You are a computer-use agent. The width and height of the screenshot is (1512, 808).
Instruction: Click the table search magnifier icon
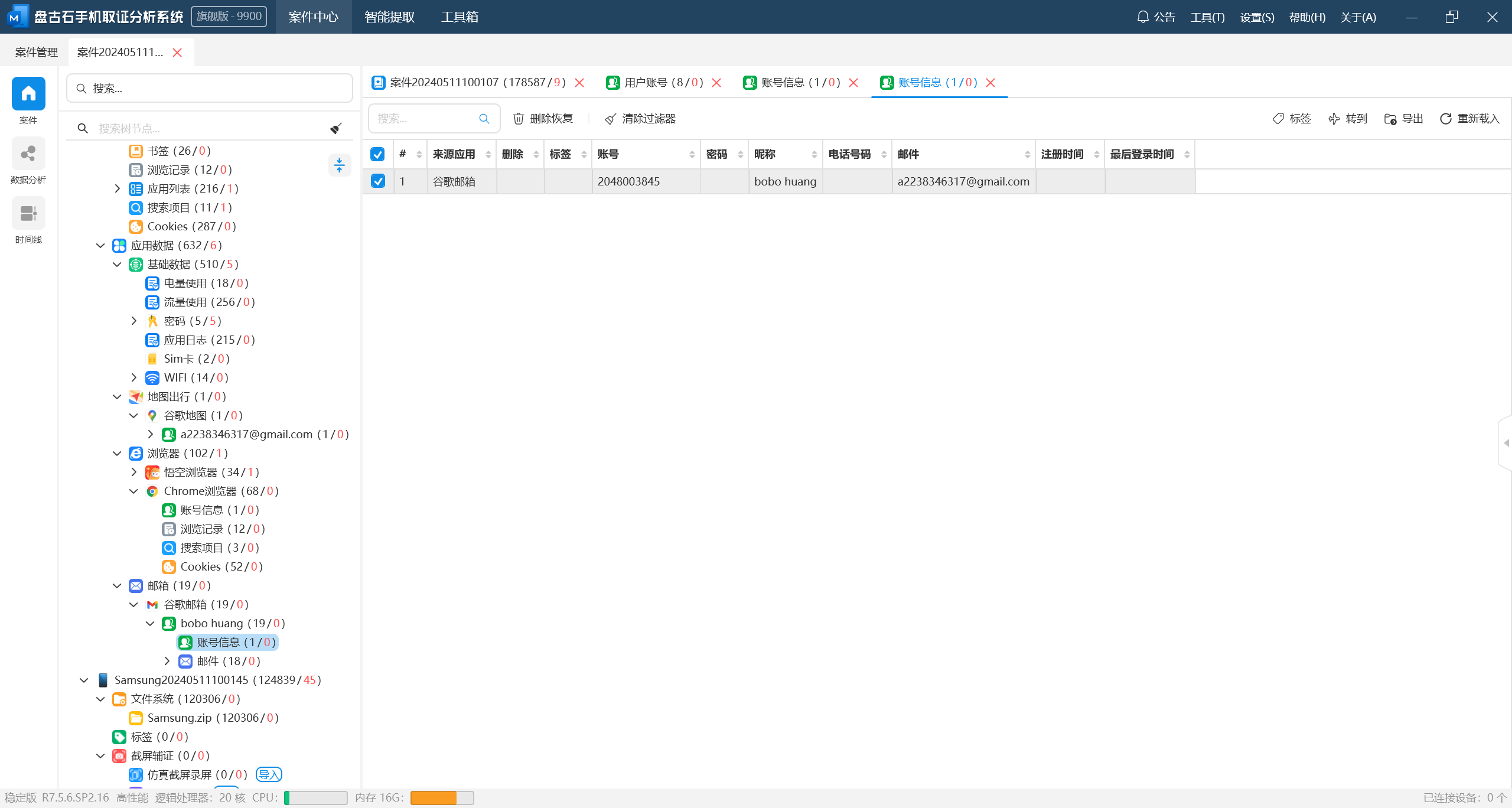click(484, 119)
